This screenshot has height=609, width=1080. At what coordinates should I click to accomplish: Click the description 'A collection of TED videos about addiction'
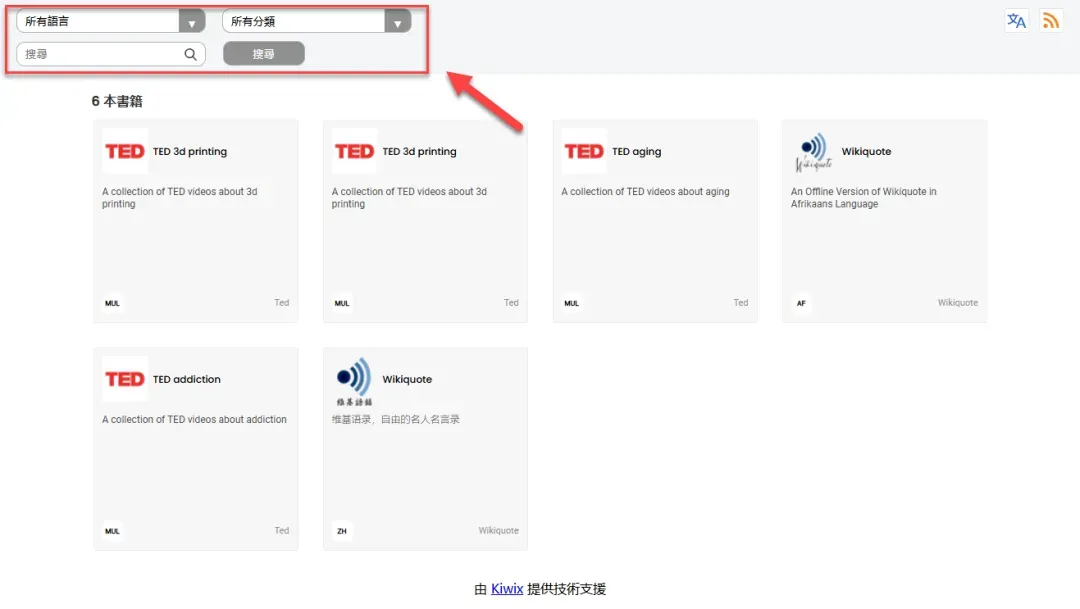pos(194,420)
